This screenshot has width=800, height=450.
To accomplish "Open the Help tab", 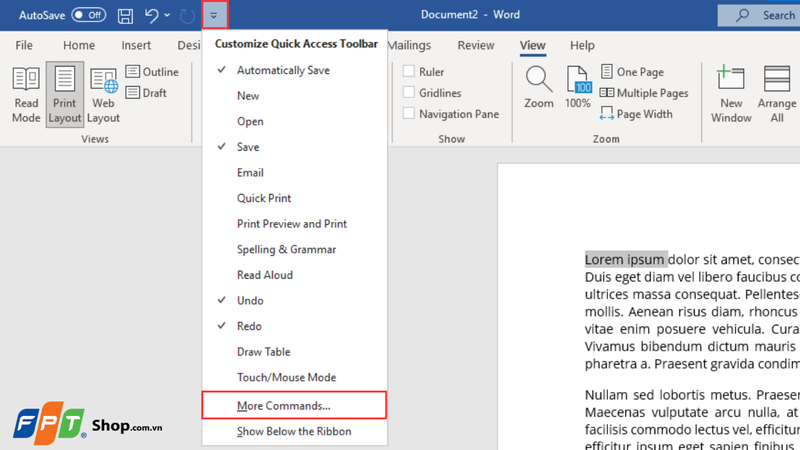I will [x=582, y=45].
